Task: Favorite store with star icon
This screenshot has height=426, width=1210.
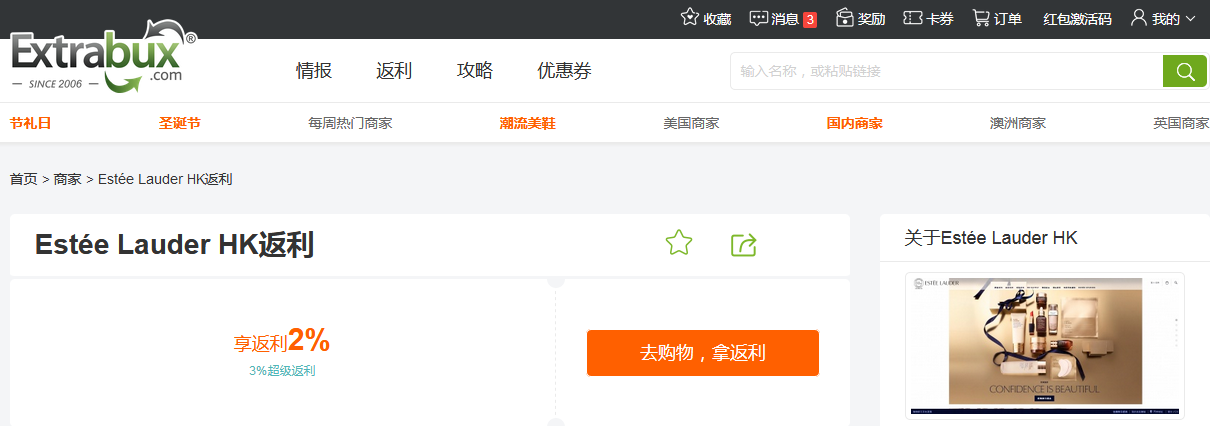Action: point(679,243)
